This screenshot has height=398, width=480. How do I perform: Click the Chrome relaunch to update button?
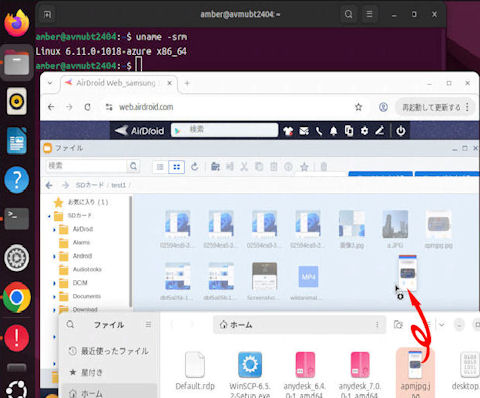click(431, 107)
